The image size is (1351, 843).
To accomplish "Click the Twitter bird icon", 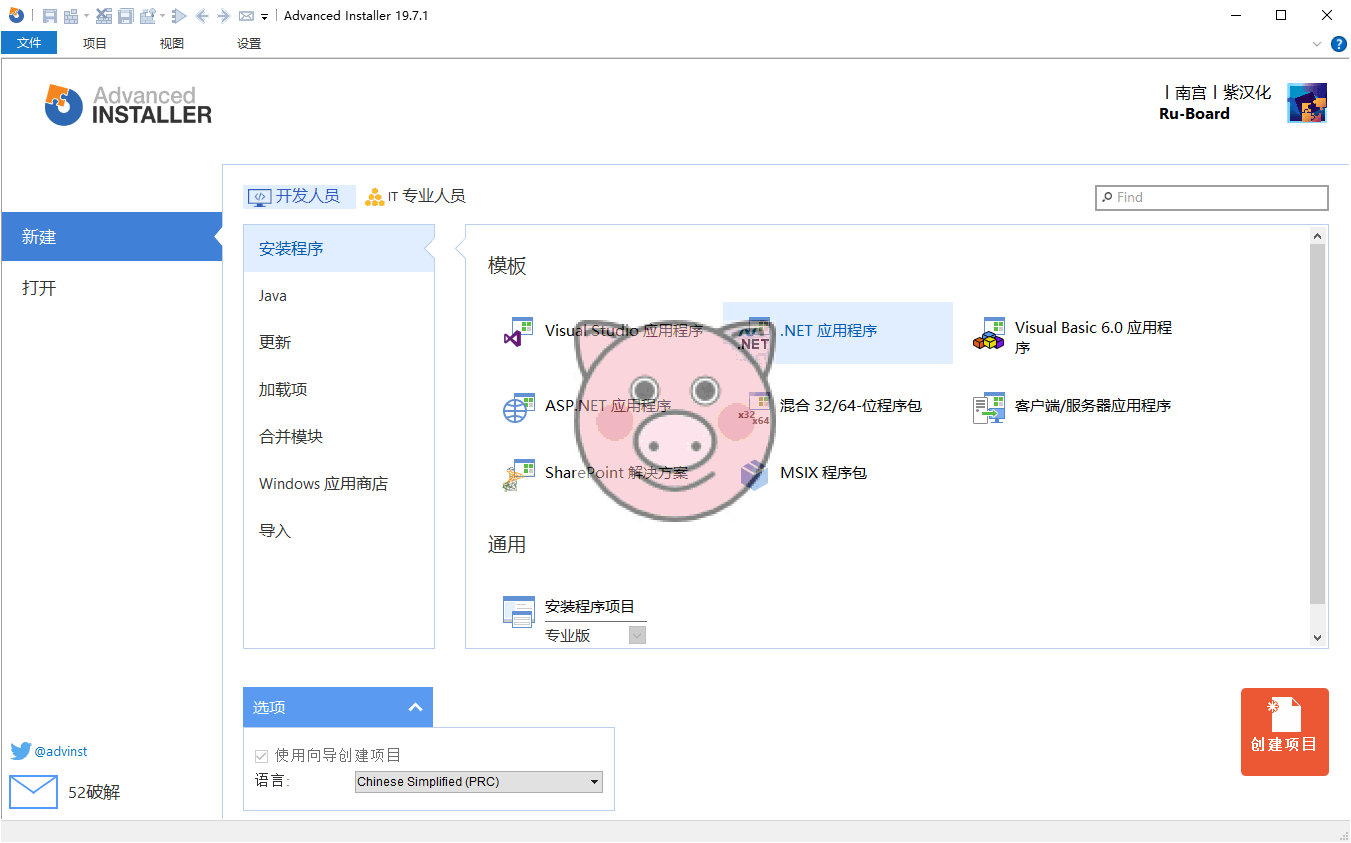I will pyautogui.click(x=21, y=751).
